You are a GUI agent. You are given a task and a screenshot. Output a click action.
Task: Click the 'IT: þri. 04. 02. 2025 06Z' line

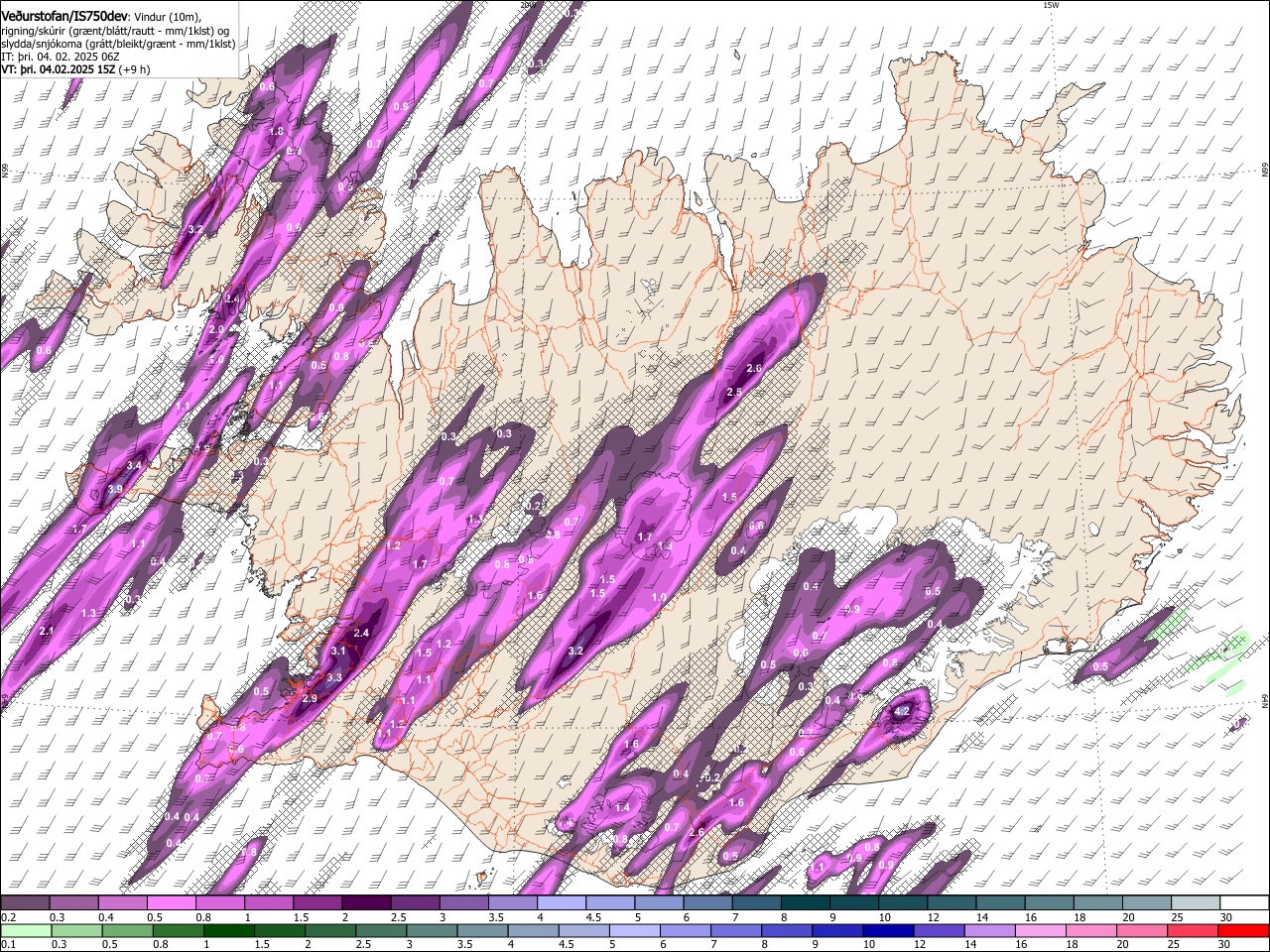click(x=61, y=57)
